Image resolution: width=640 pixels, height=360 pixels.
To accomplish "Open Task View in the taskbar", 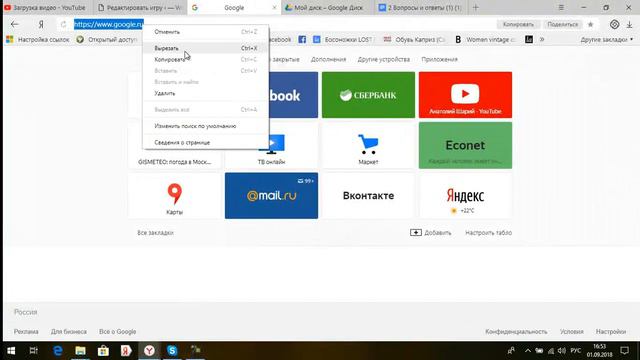I will (x=33, y=351).
